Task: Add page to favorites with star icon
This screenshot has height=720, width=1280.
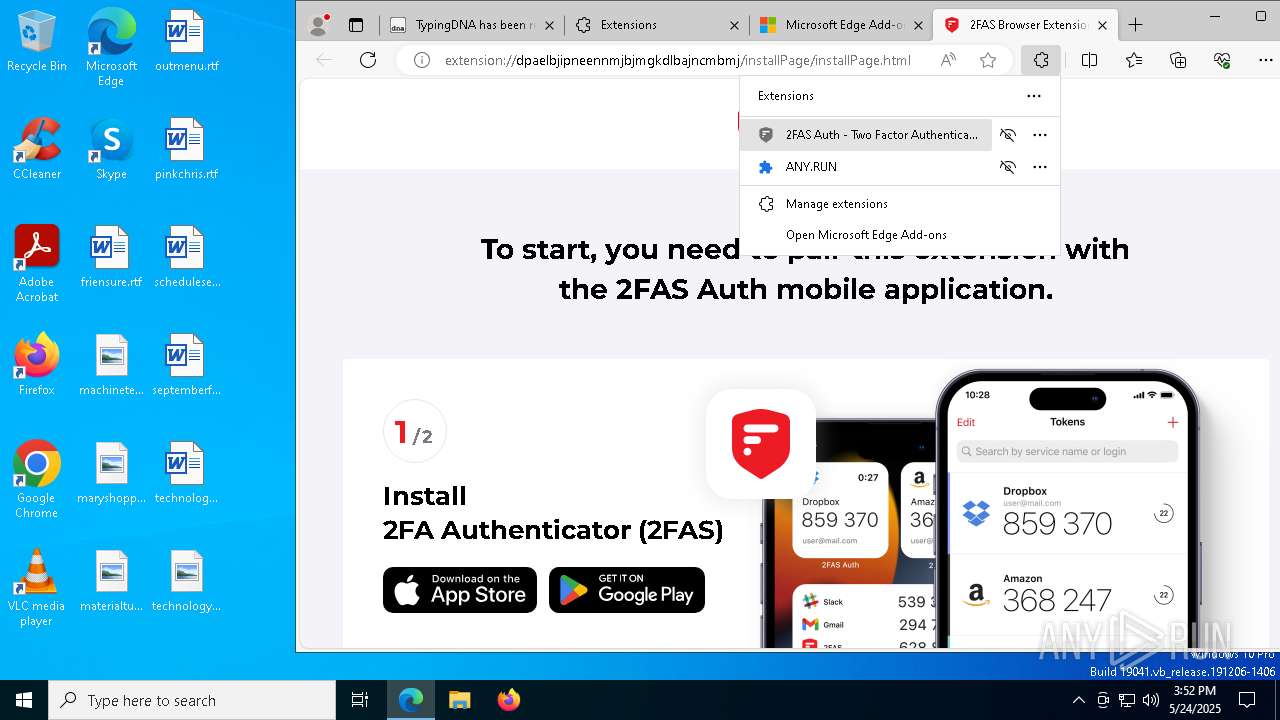Action: pos(988,60)
